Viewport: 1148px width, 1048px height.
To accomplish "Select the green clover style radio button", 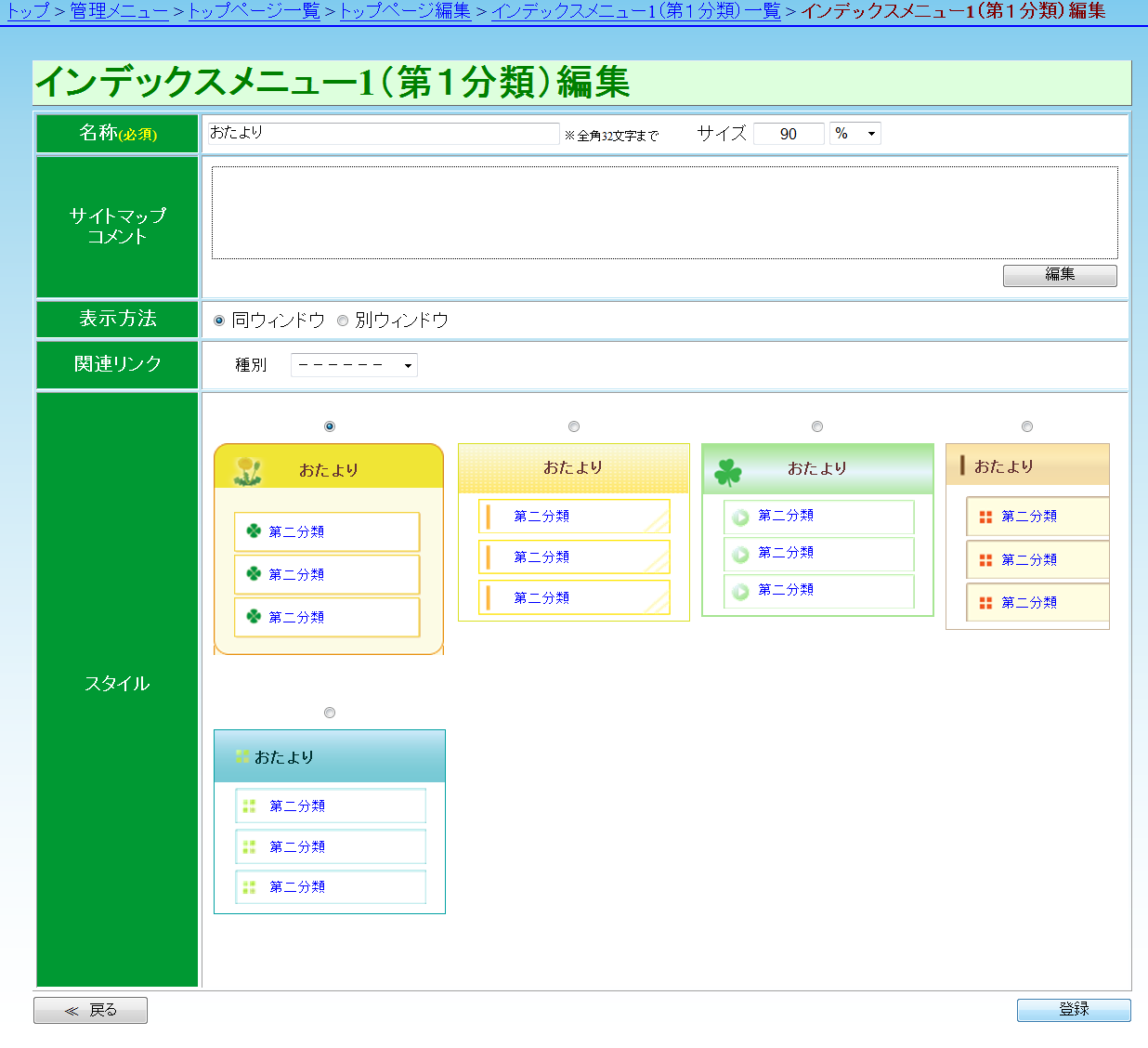I will click(817, 426).
